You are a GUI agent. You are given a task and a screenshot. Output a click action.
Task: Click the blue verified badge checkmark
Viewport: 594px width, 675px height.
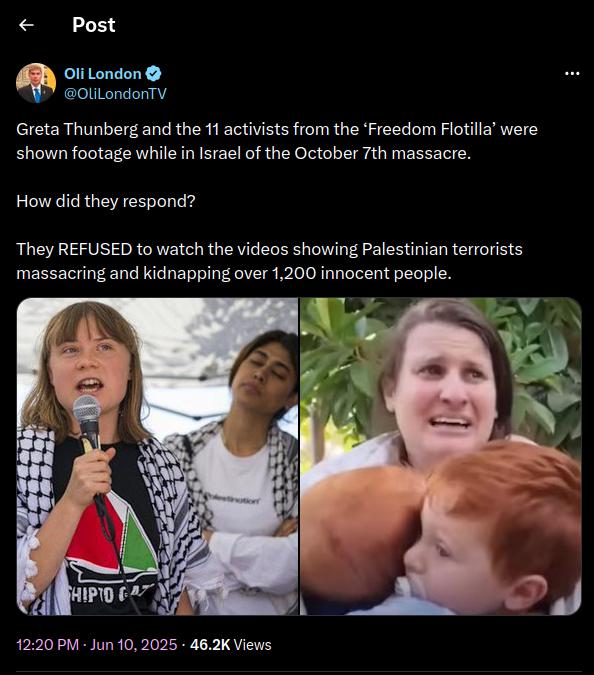(153, 74)
